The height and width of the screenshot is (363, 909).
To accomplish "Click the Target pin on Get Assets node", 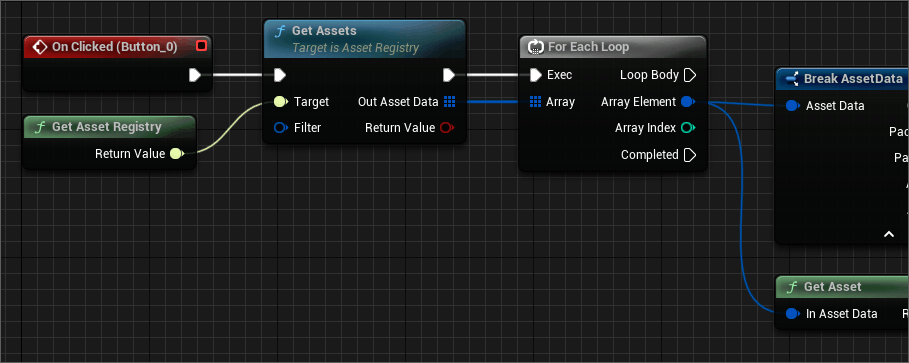I will (281, 101).
